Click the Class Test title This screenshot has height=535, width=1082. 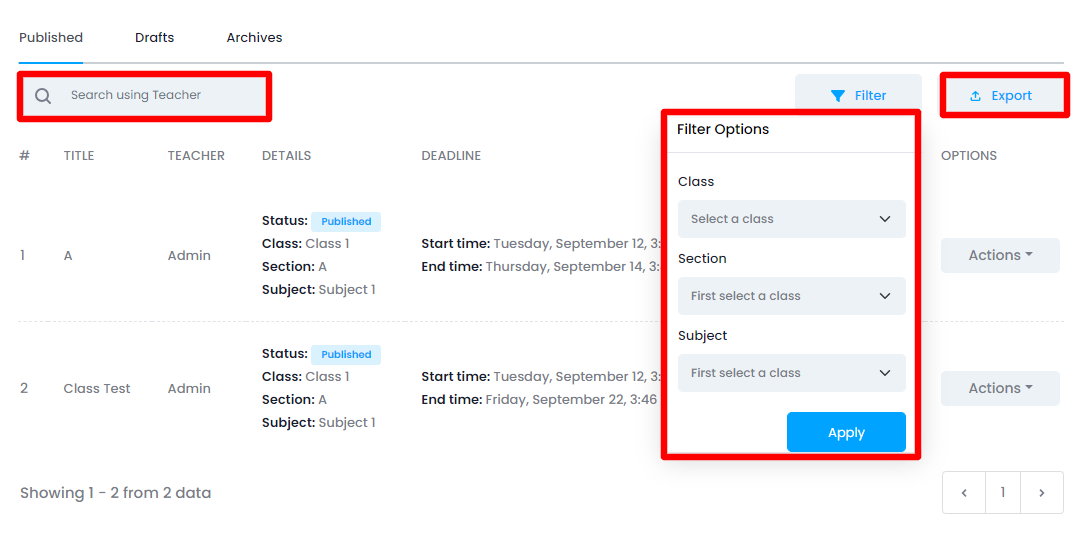97,389
